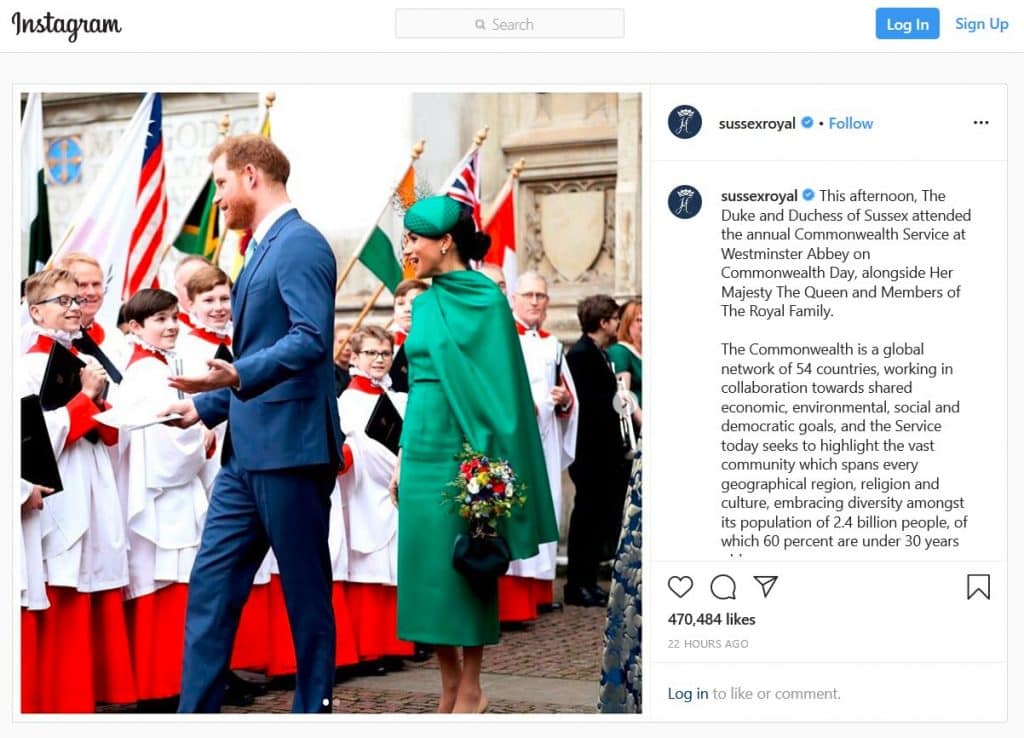Open sussexroyal username in the caption

point(759,196)
